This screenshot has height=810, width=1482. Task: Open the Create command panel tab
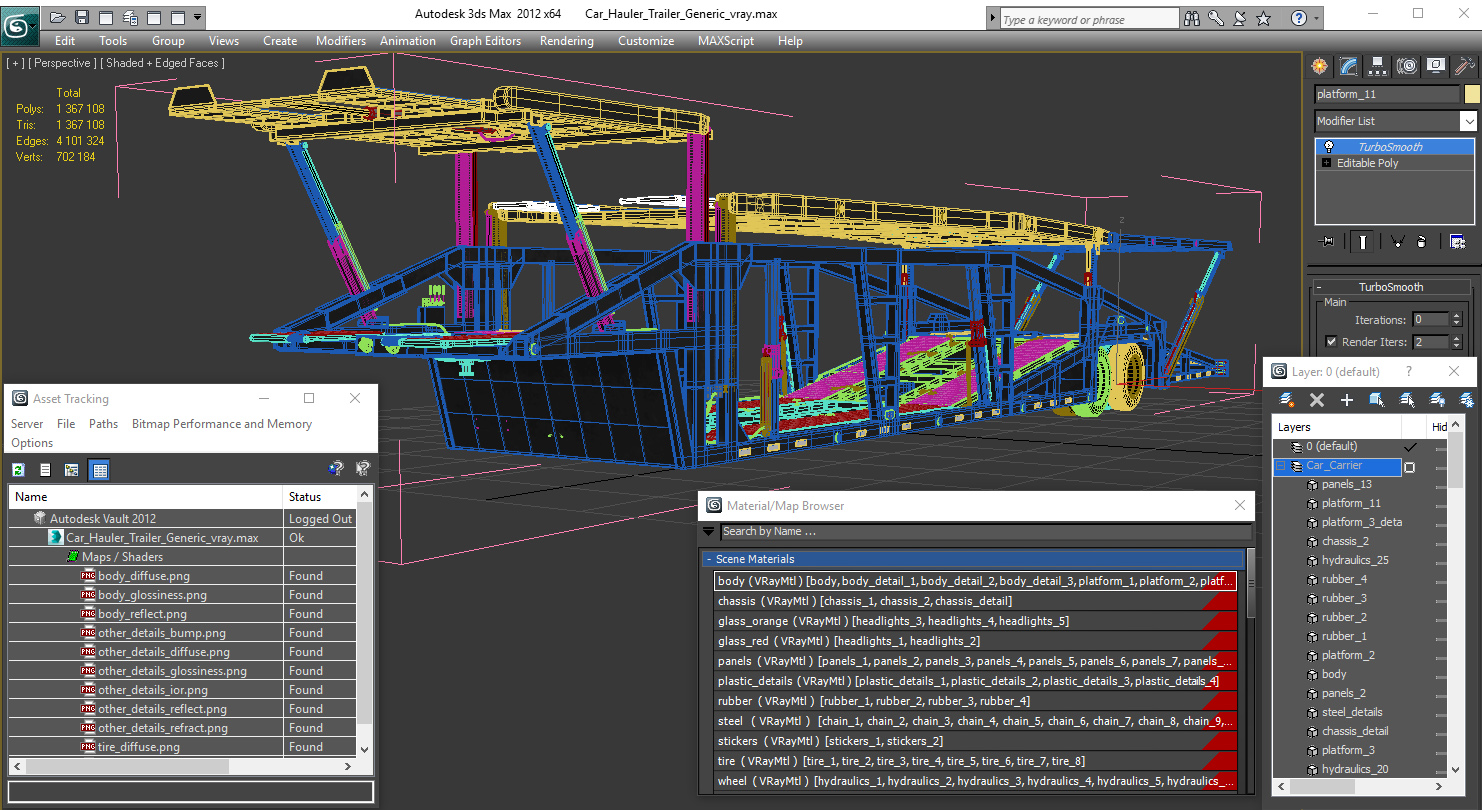pyautogui.click(x=1320, y=66)
